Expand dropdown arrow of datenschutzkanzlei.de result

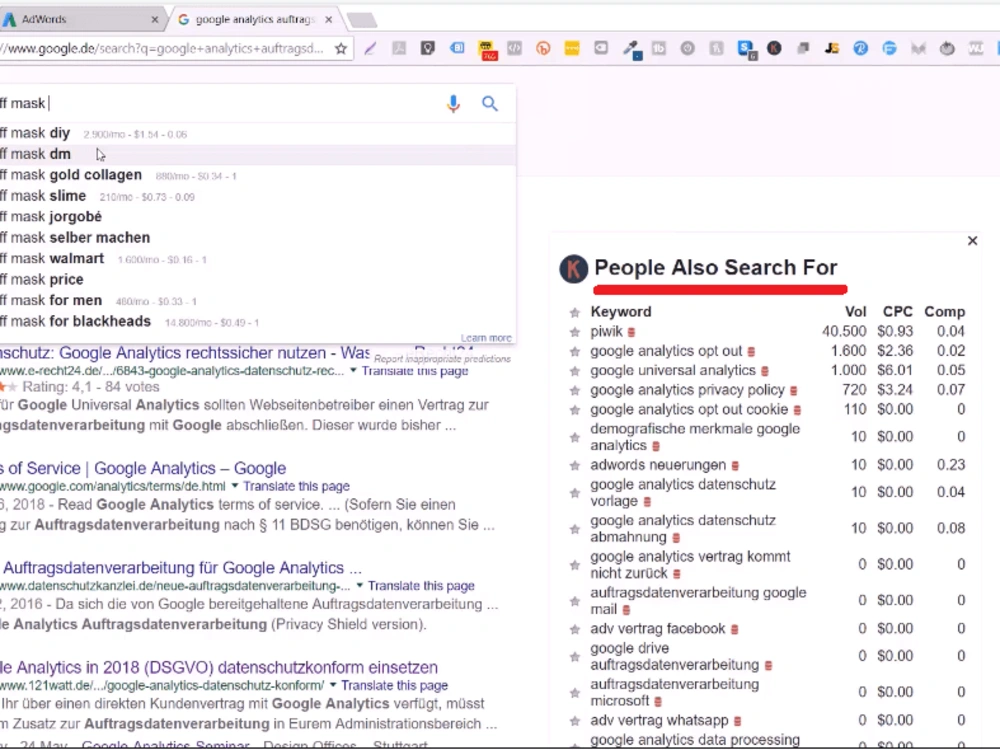coord(360,585)
